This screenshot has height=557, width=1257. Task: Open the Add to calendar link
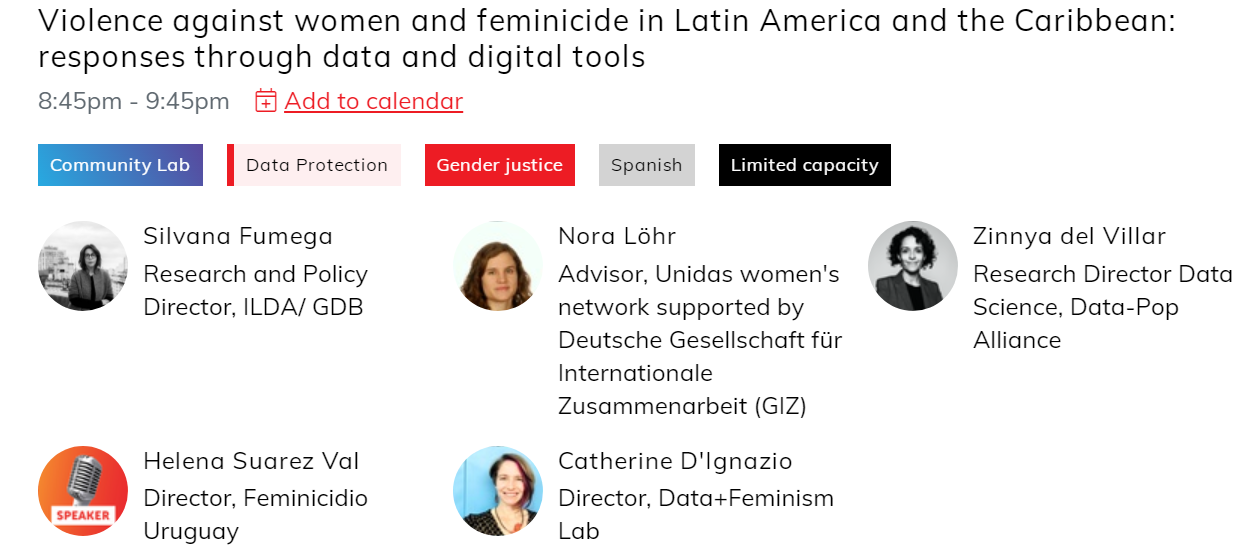click(374, 101)
